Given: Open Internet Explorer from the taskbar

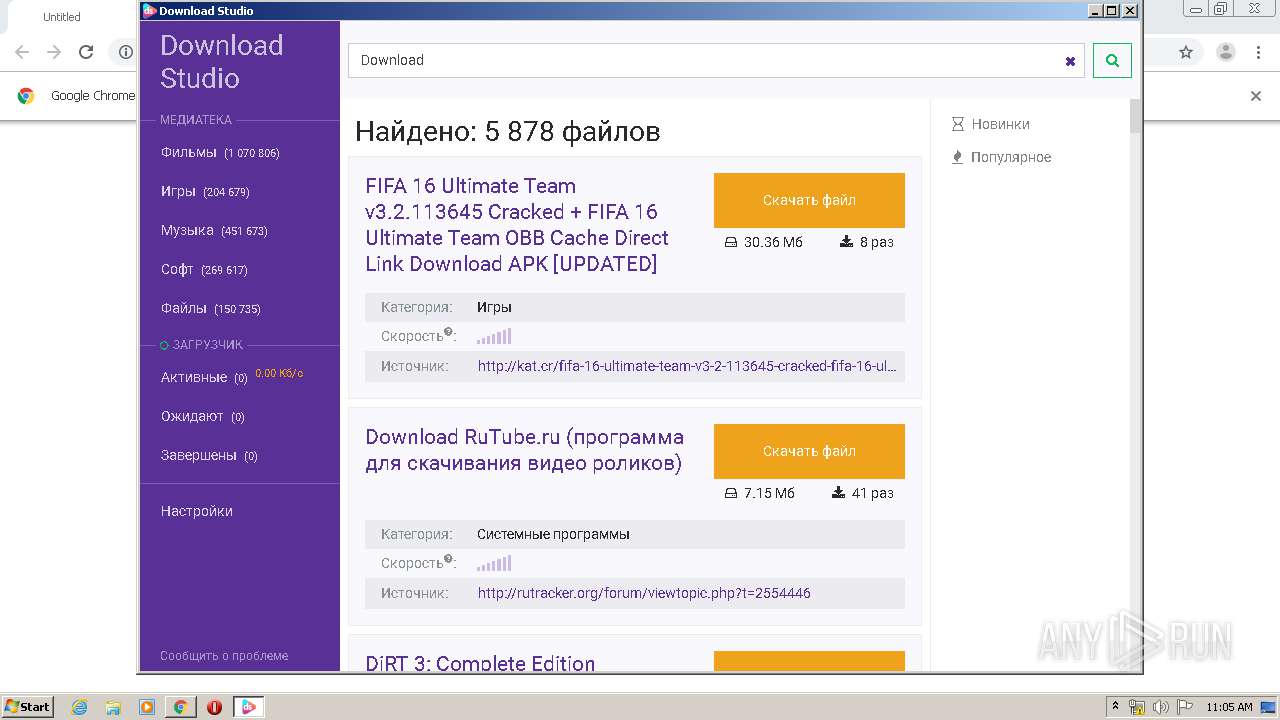Looking at the screenshot, I should pos(80,707).
